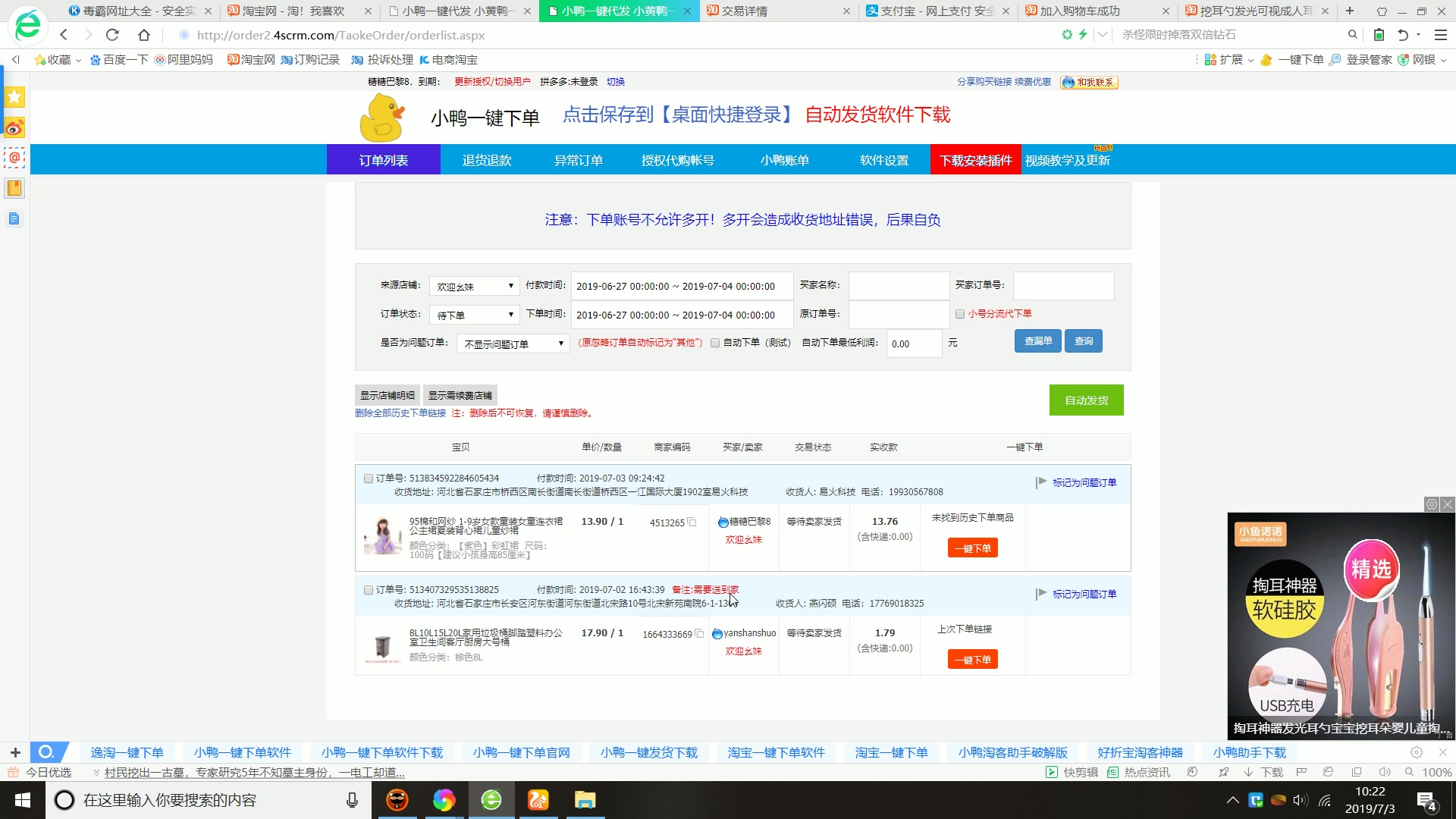Open the Weibo sidebar icon
The image size is (1456, 819).
point(14,127)
